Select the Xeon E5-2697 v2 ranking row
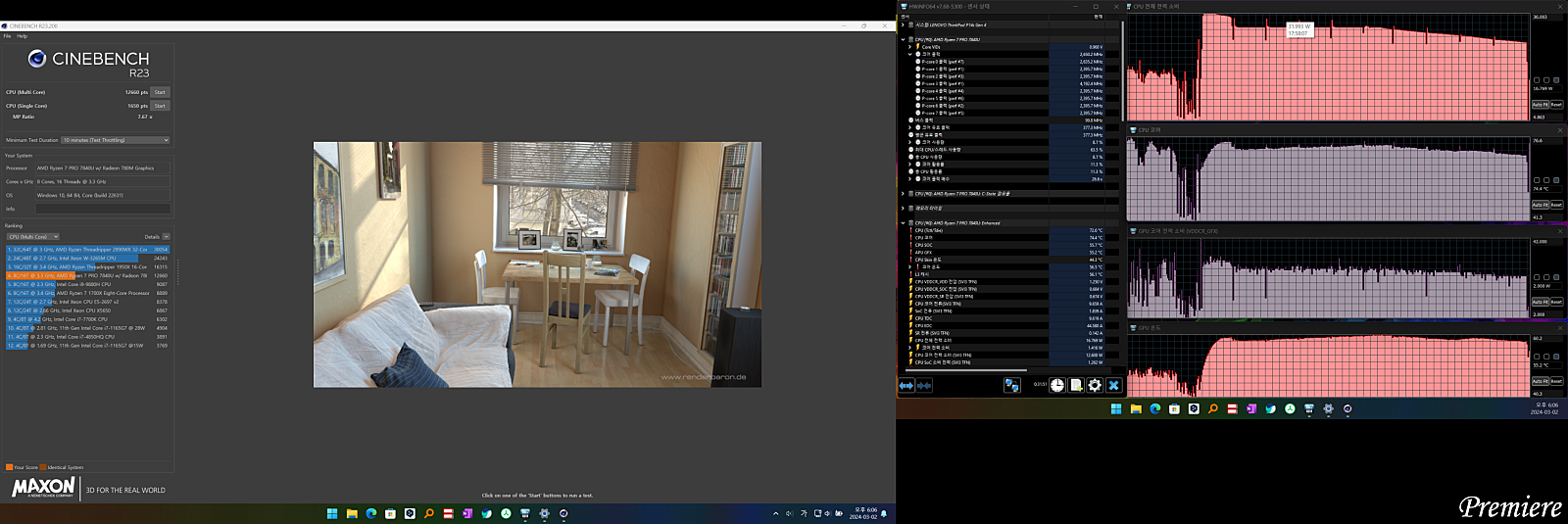Image resolution: width=1568 pixels, height=524 pixels. pyautogui.click(x=87, y=302)
